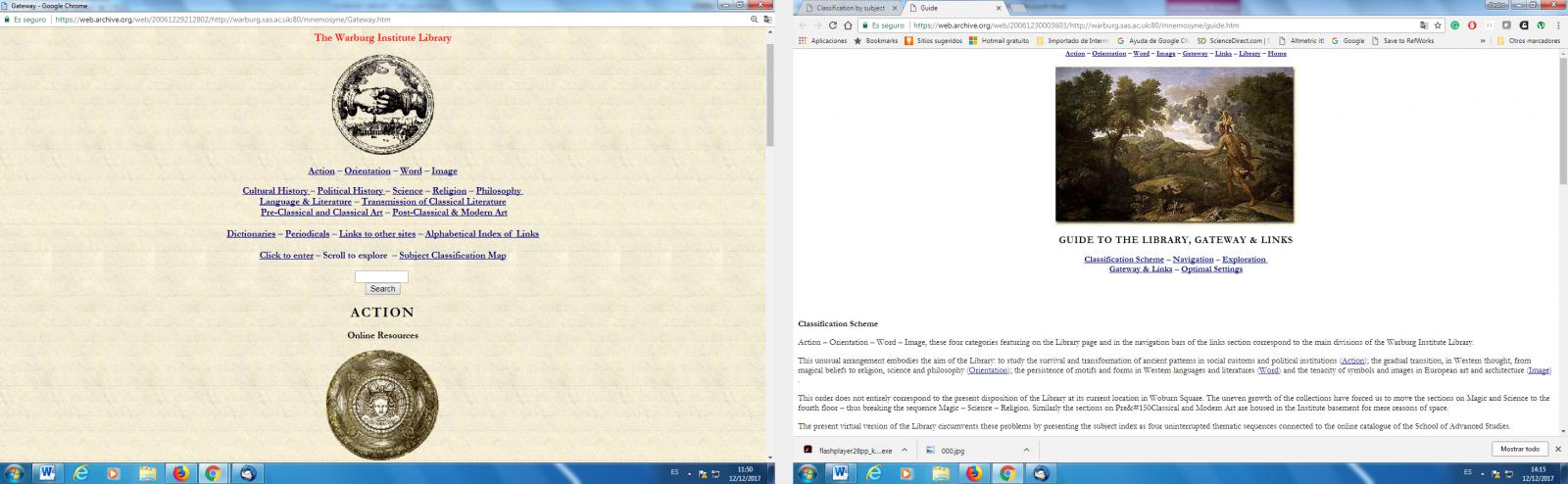Image resolution: width=1568 pixels, height=484 pixels.
Task: Open the Alphabetical Index of Links link
Action: coord(482,233)
